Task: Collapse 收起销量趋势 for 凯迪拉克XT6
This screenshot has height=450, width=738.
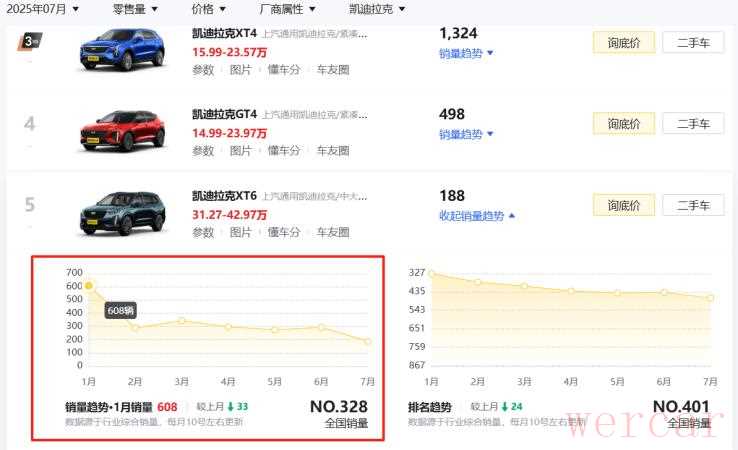Action: coord(477,215)
